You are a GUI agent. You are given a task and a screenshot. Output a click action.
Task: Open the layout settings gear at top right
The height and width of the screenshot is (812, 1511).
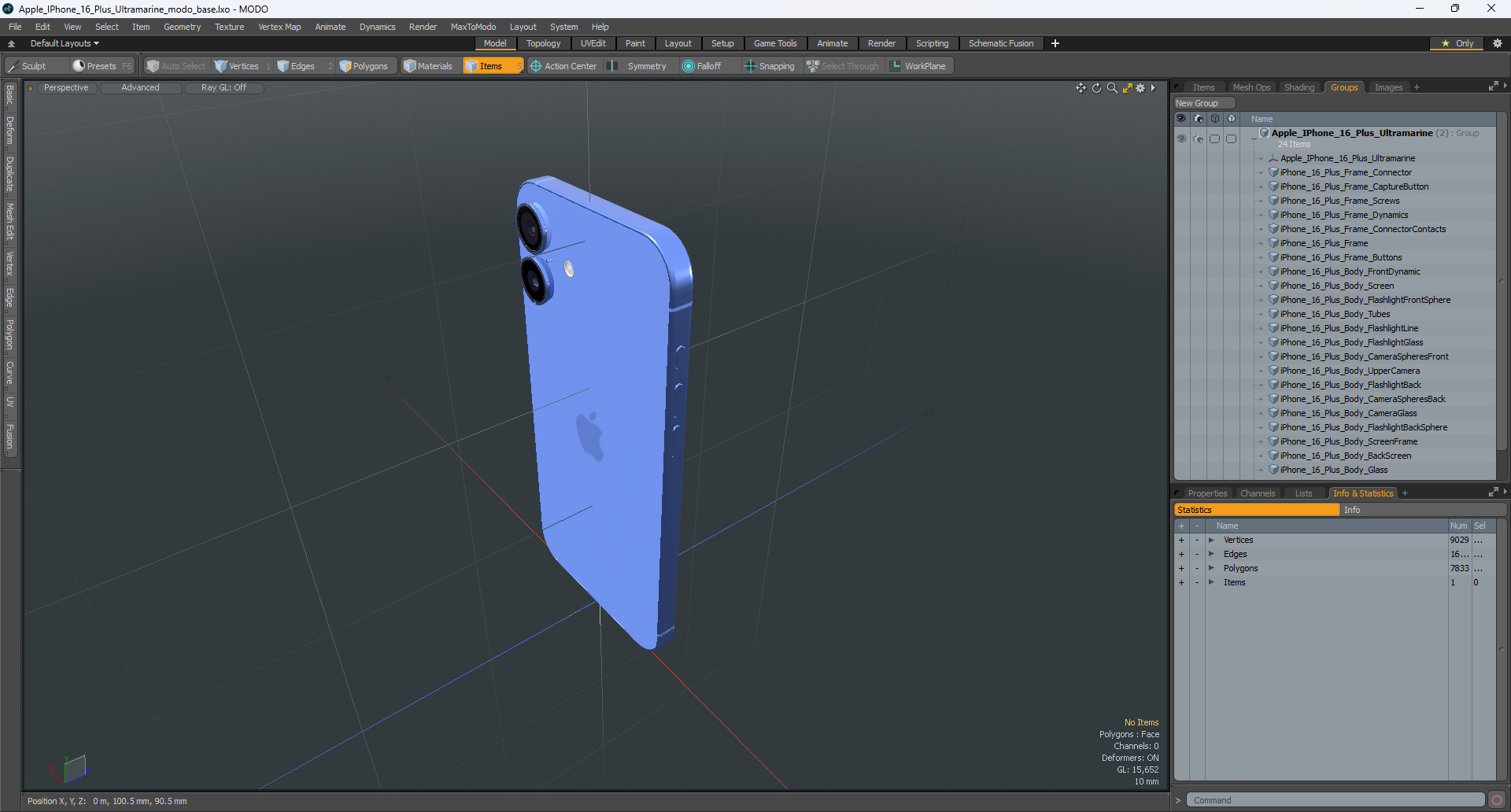[1497, 43]
